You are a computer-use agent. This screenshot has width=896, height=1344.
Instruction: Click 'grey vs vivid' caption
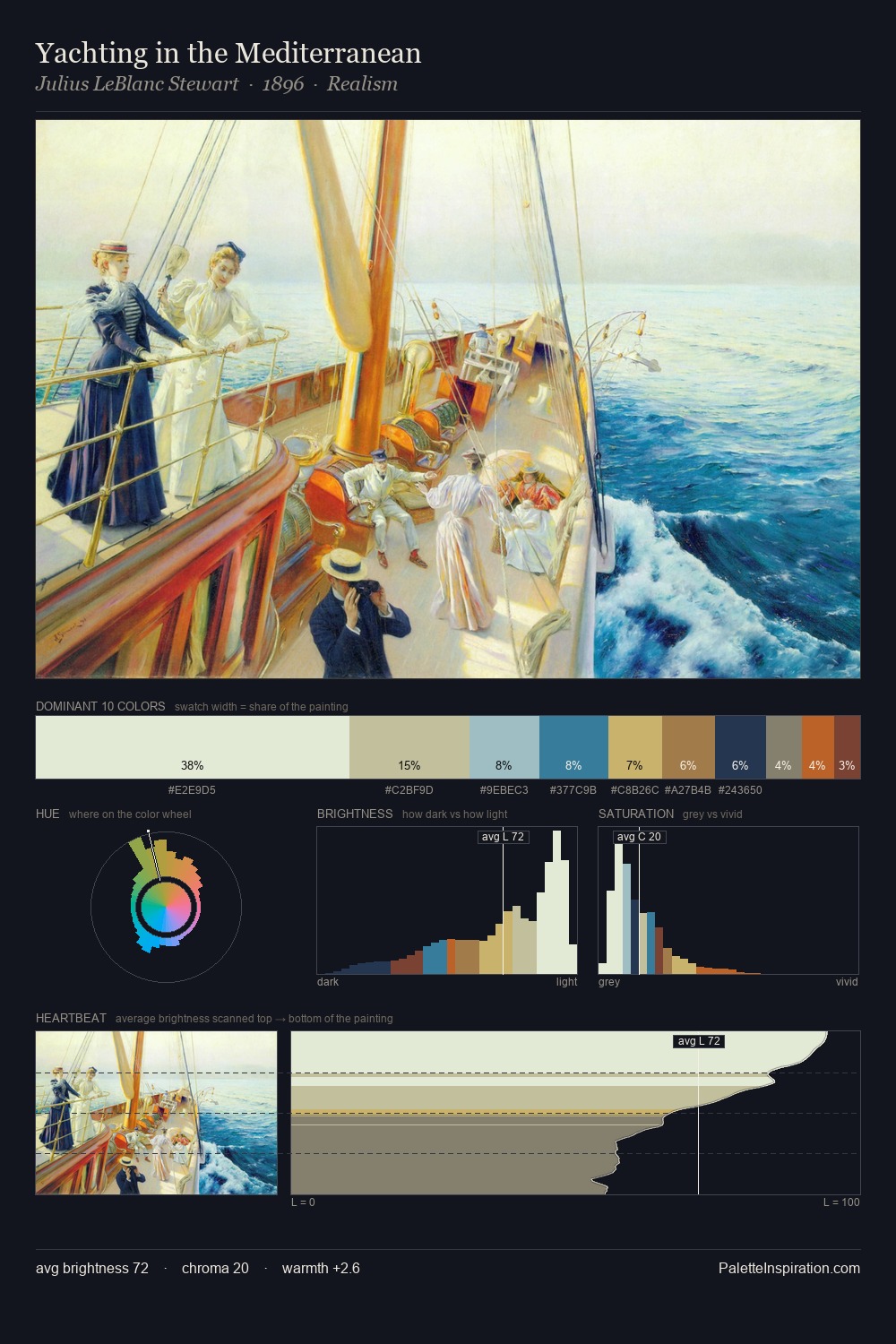point(712,814)
